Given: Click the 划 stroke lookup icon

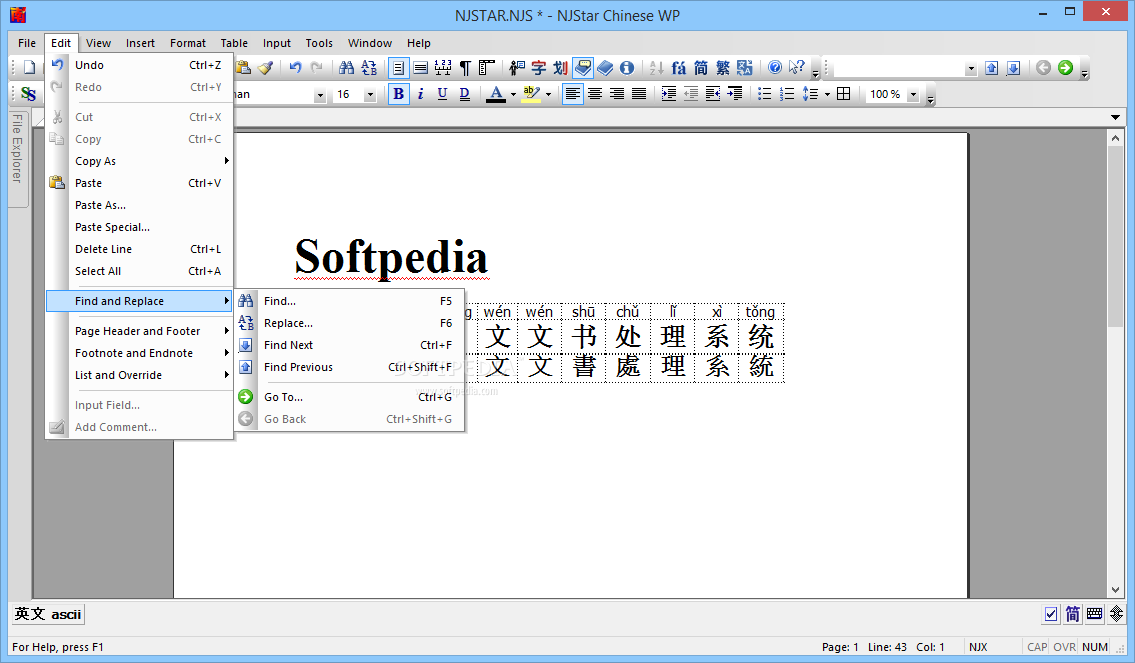Looking at the screenshot, I should 560,68.
